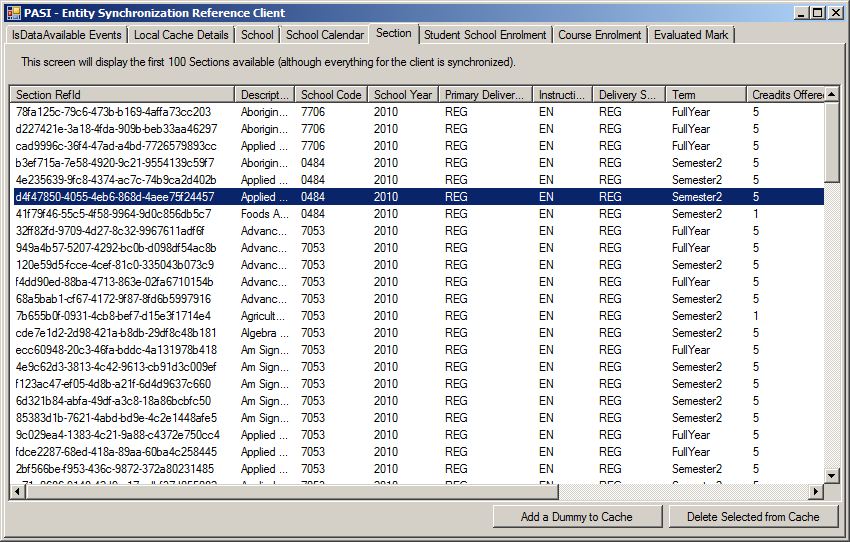Open the Local Cache Details tab
The width and height of the screenshot is (850, 542).
coord(181,35)
